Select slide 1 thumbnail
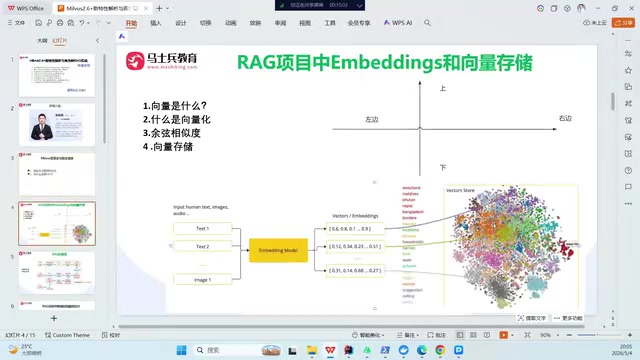Image resolution: width=640 pixels, height=360 pixels. point(57,75)
